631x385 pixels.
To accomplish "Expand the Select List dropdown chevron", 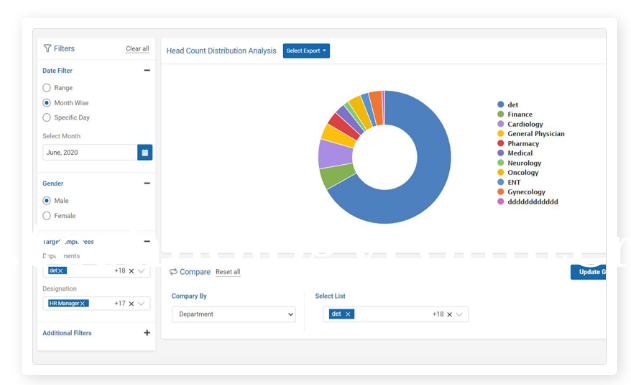I will click(x=460, y=314).
